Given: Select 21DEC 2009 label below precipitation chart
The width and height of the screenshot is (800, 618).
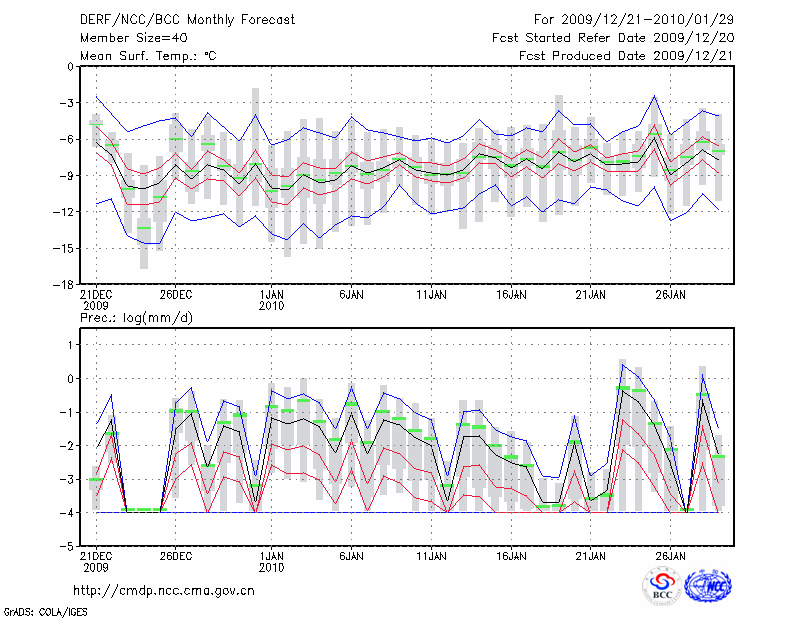Looking at the screenshot, I should pyautogui.click(x=95, y=561).
